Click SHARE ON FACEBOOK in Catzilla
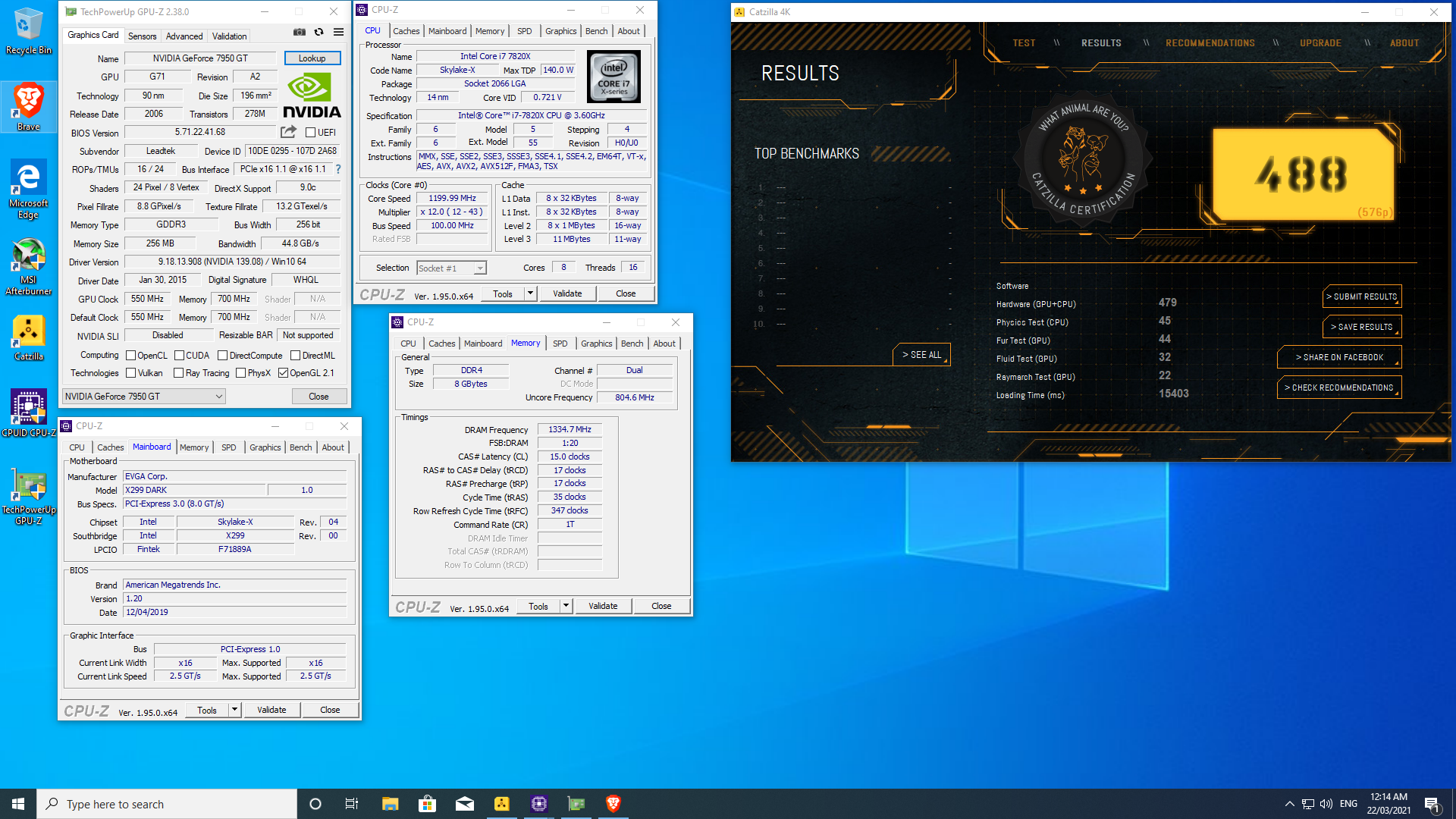Viewport: 1456px width, 819px height. [x=1339, y=357]
